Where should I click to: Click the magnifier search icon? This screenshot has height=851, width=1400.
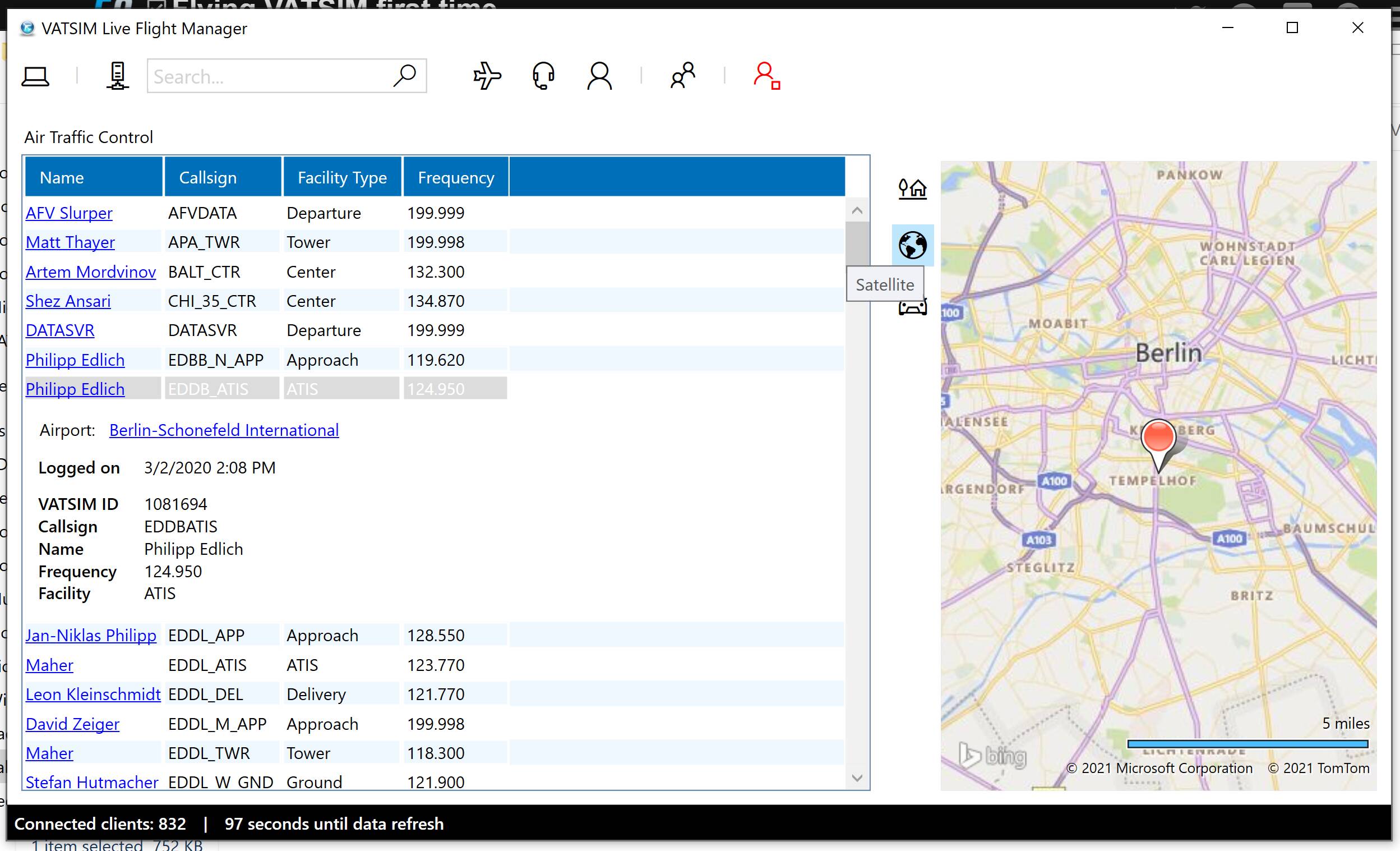(x=405, y=76)
